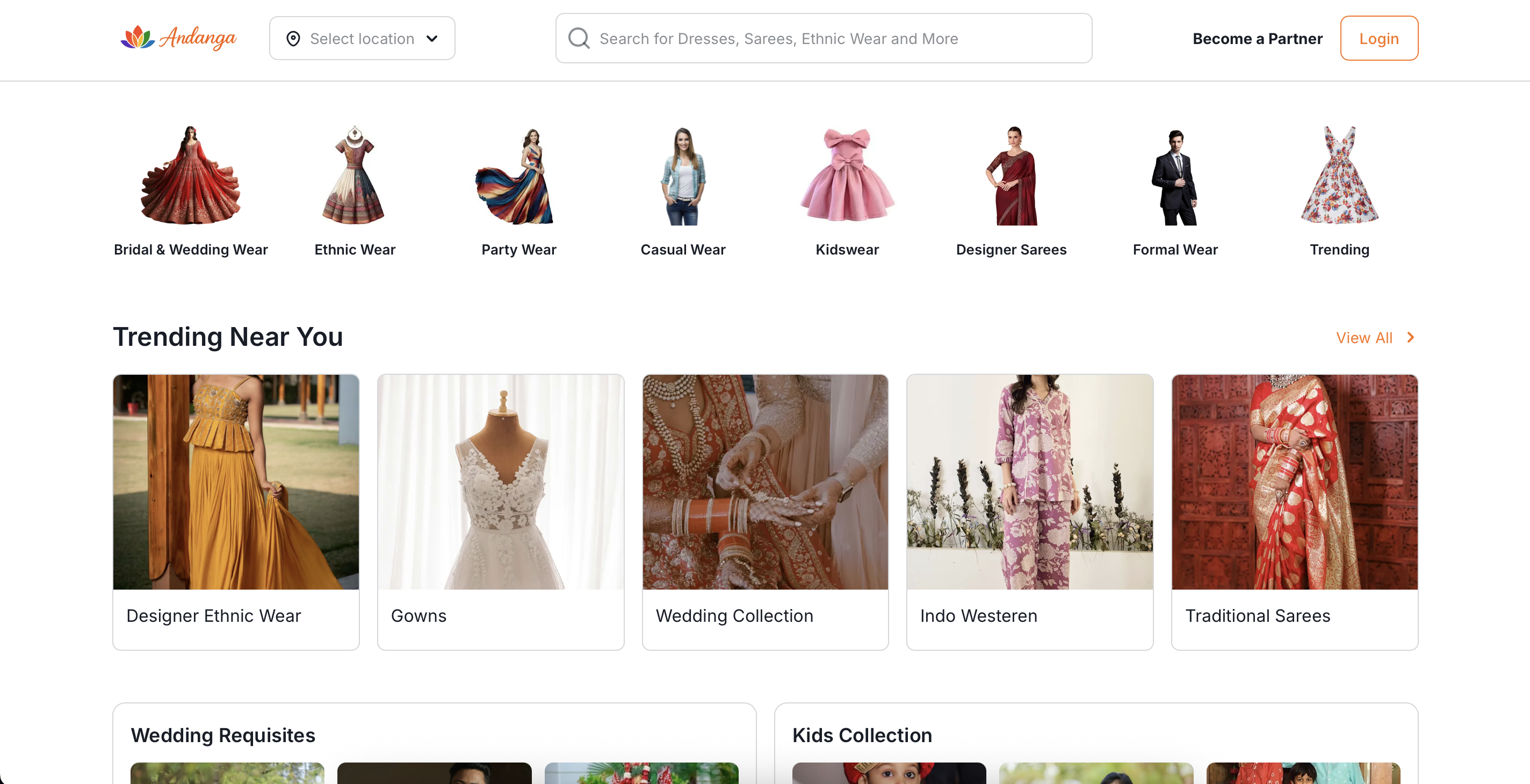Image resolution: width=1530 pixels, height=784 pixels.
Task: Choose the Casual Wear category icon
Action: pos(683,176)
